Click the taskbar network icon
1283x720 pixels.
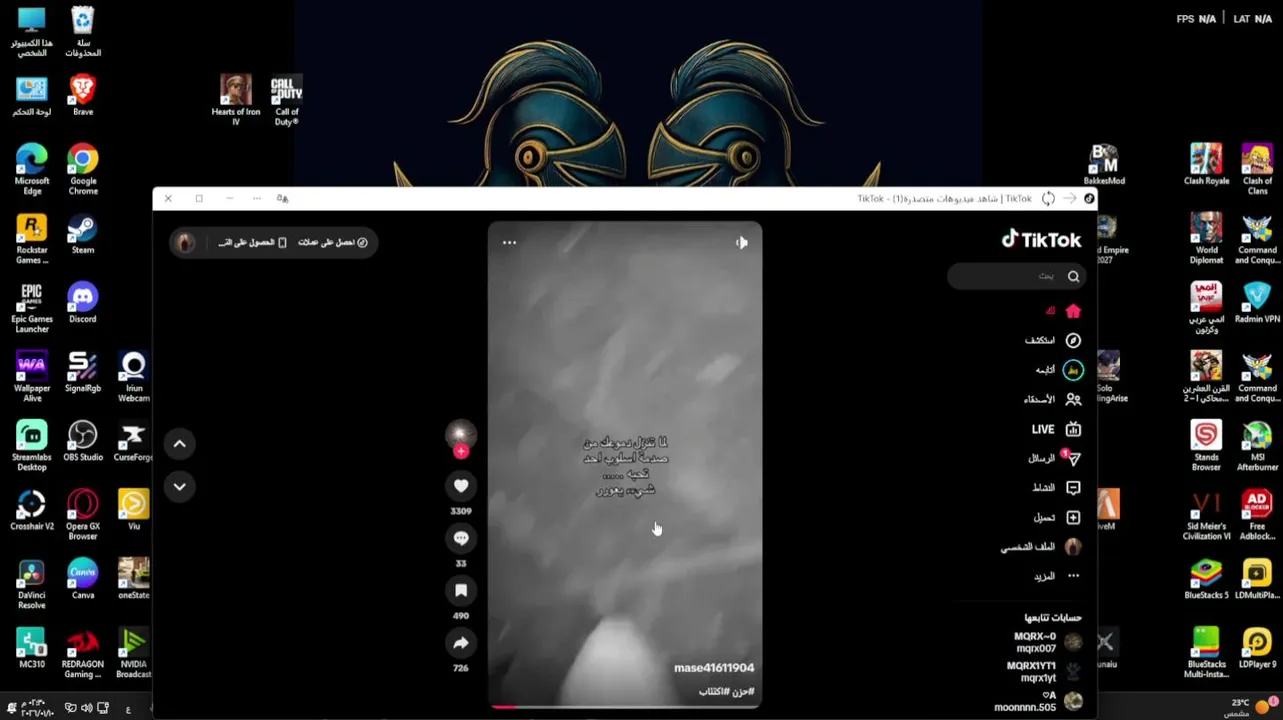(103, 708)
